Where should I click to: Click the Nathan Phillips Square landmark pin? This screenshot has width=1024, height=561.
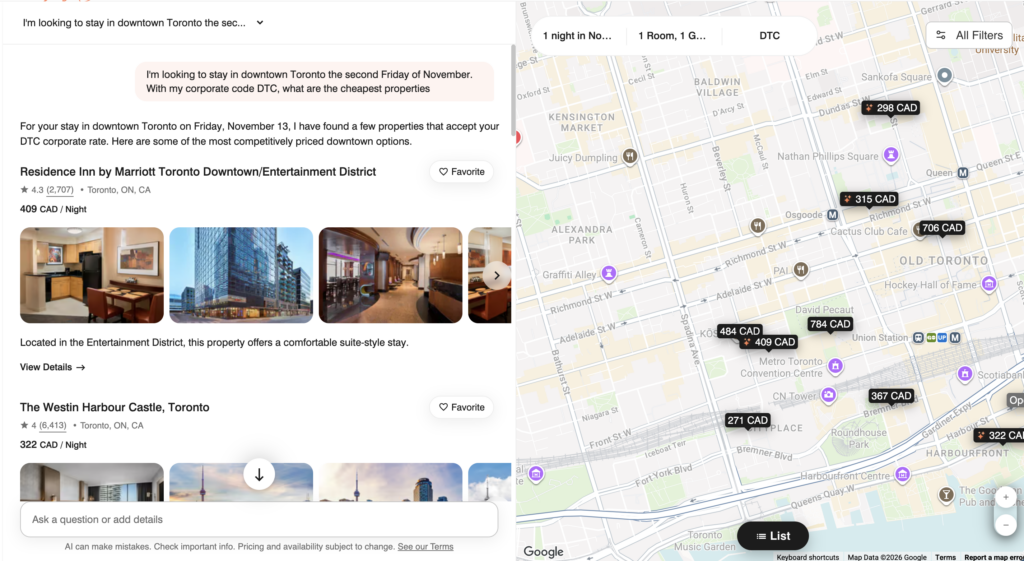(x=891, y=155)
